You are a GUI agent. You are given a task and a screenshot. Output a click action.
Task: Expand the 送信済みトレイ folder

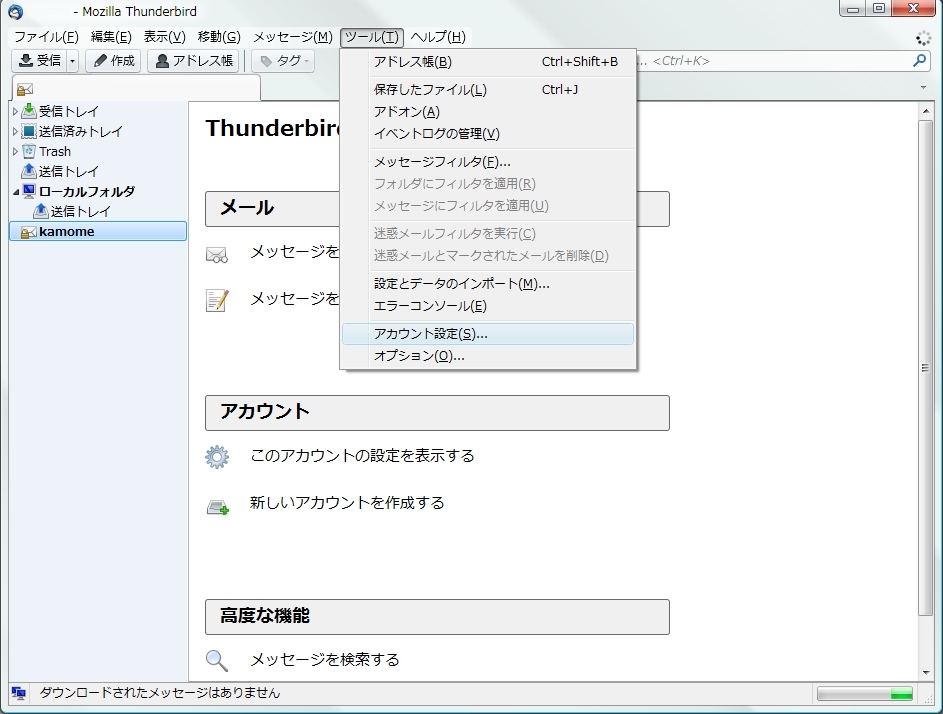(15, 131)
